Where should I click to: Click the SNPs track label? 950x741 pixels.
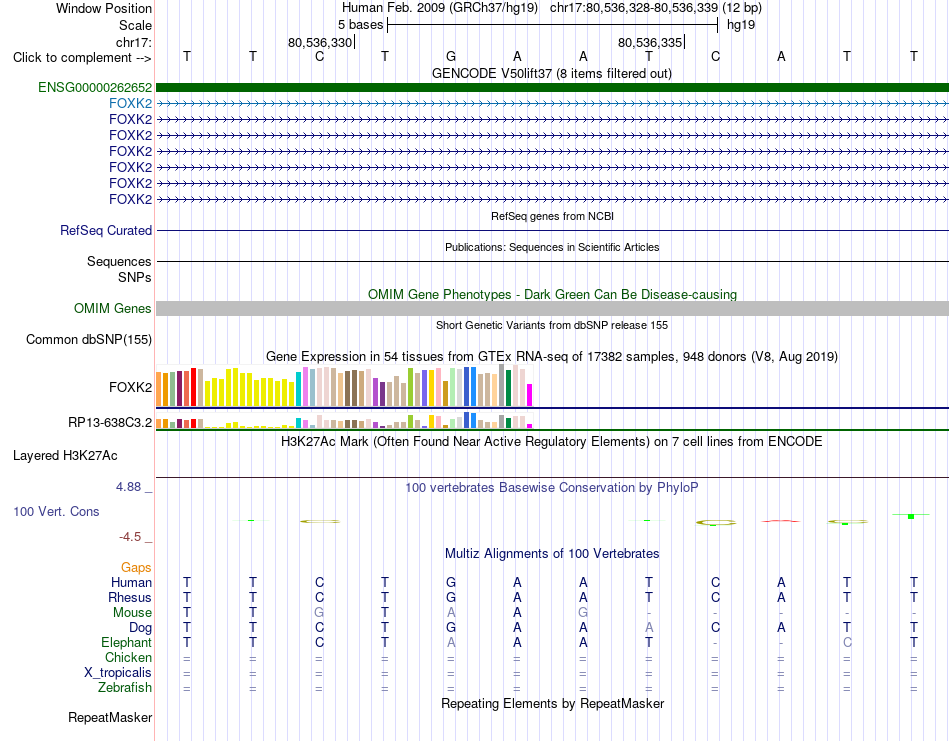(x=135, y=277)
